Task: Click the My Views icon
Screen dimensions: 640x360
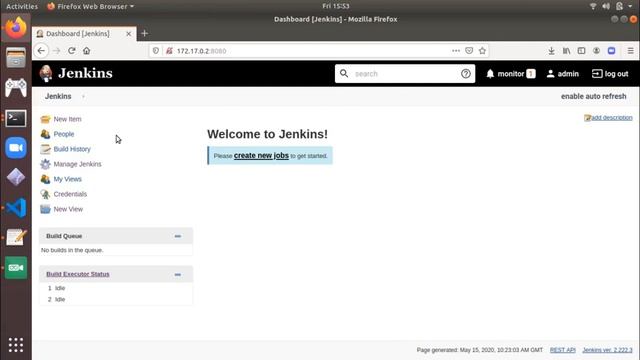Action: (x=45, y=179)
